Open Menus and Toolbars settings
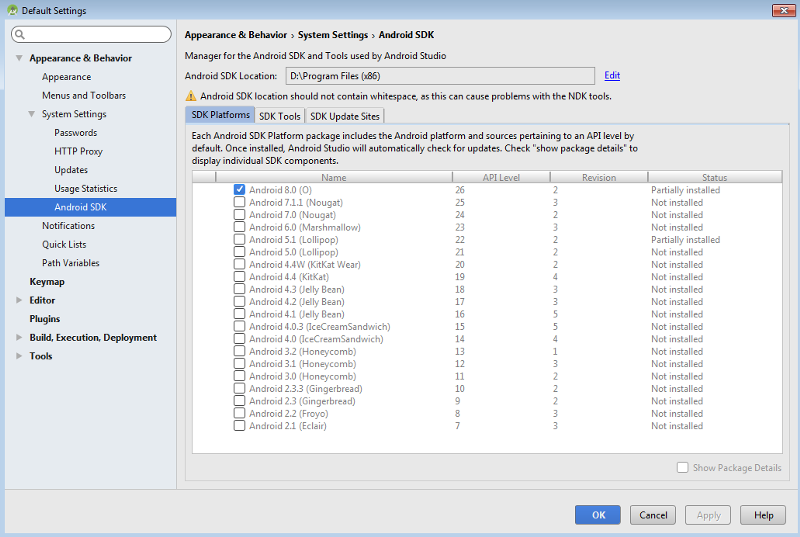Viewport: 800px width, 537px height. click(x=84, y=95)
